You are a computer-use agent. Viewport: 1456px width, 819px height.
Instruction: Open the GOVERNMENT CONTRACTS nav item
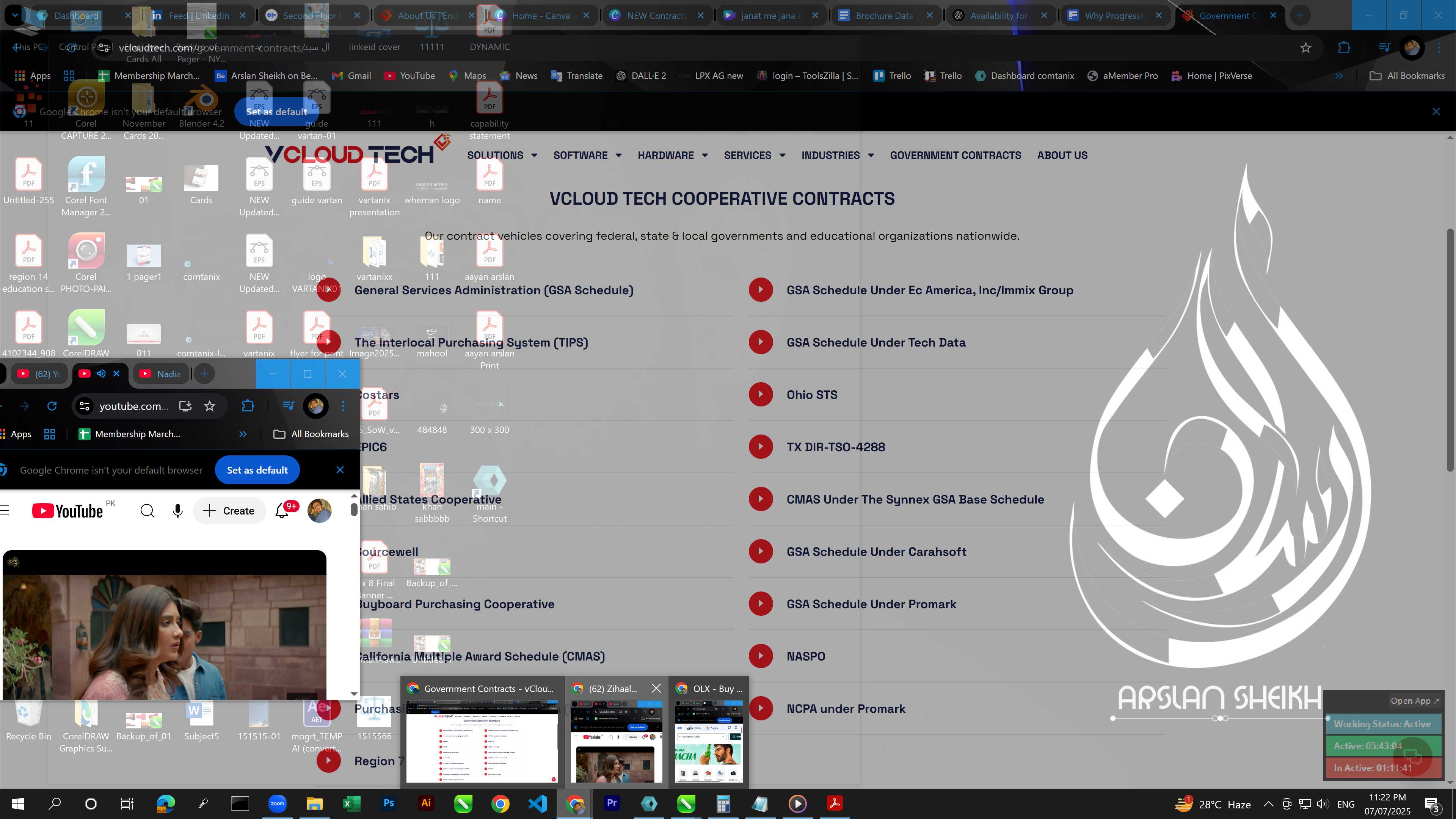[955, 155]
